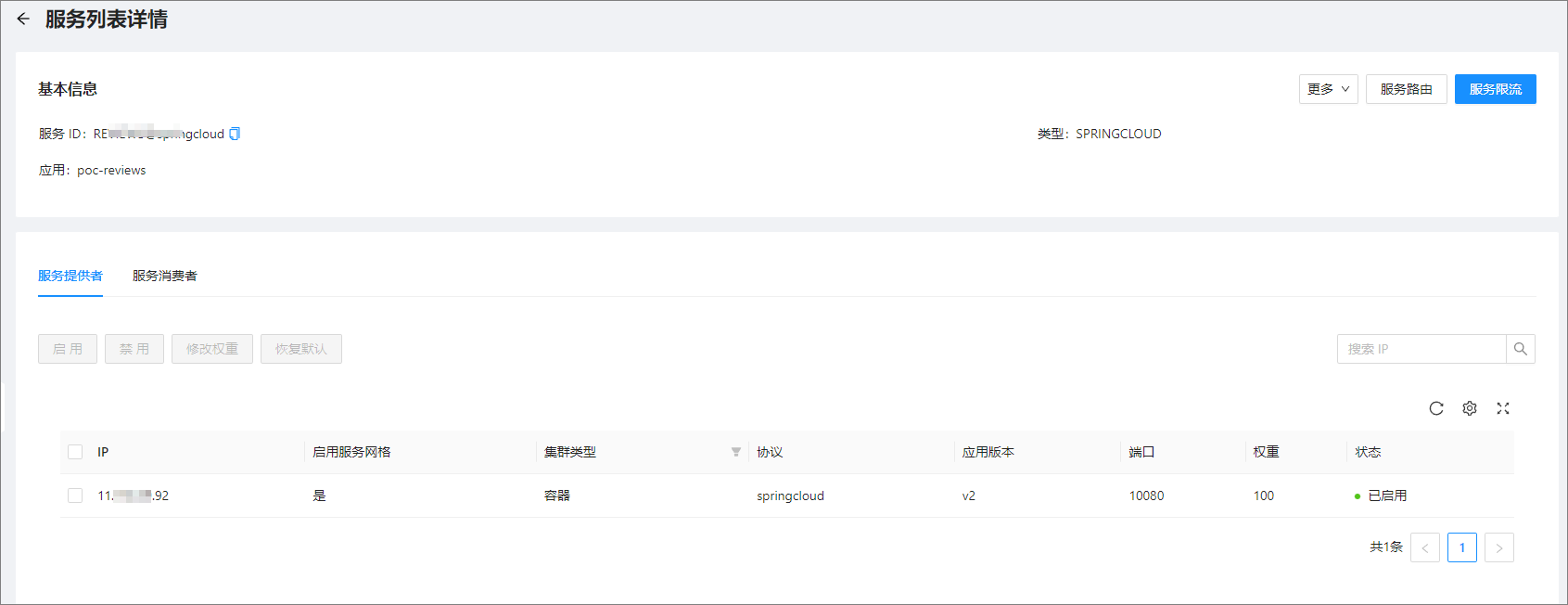
Task: Click the 应用版本 column header
Action: tap(988, 452)
